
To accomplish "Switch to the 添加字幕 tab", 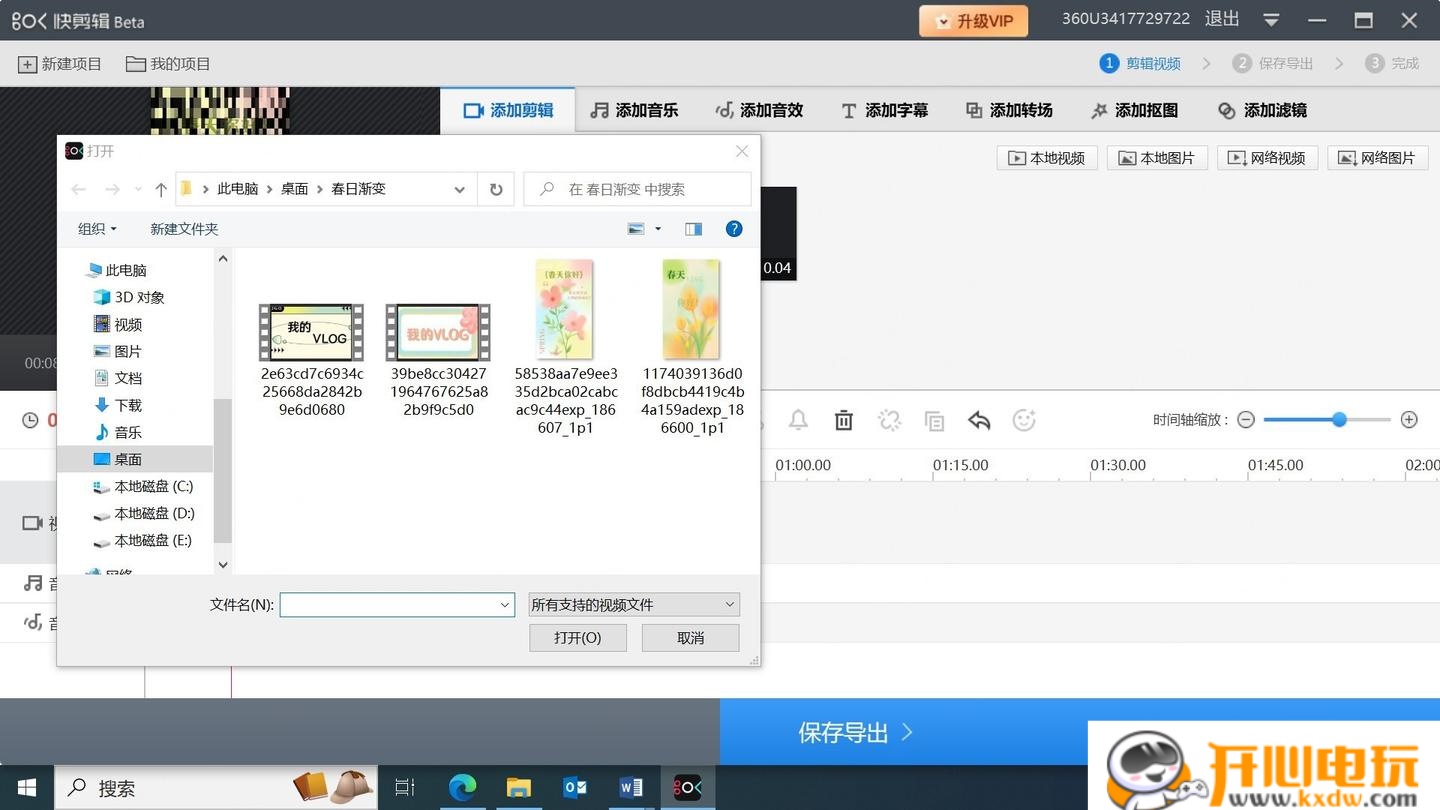I will pos(885,110).
